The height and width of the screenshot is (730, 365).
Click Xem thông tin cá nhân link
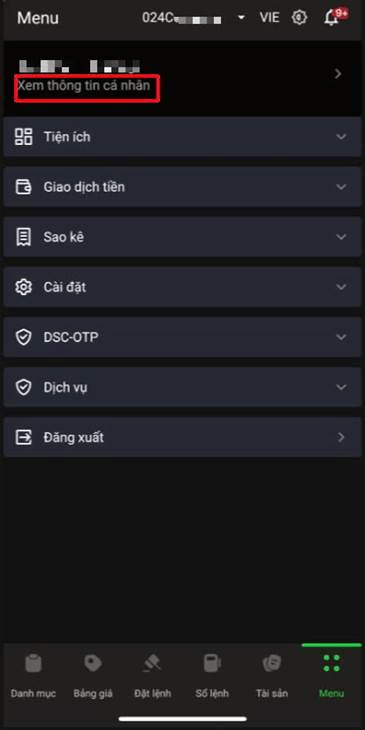click(x=84, y=86)
